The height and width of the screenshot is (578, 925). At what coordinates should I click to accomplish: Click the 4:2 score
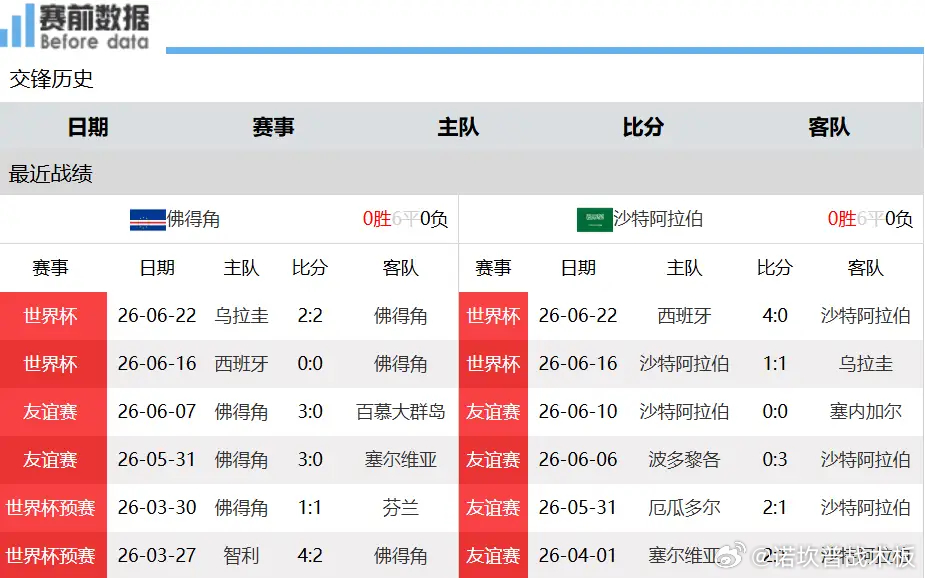310,555
